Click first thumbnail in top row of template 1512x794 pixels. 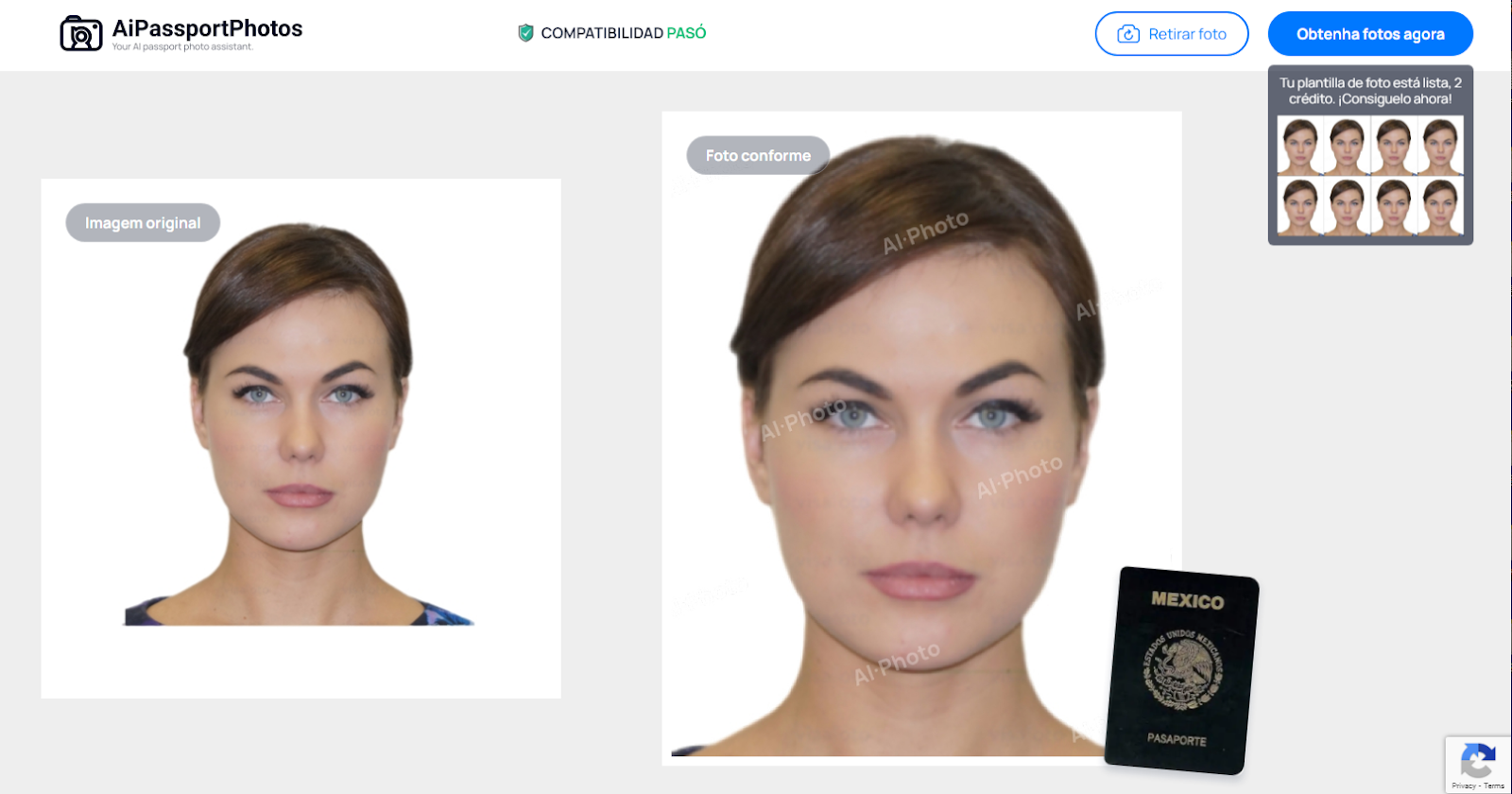[1300, 145]
